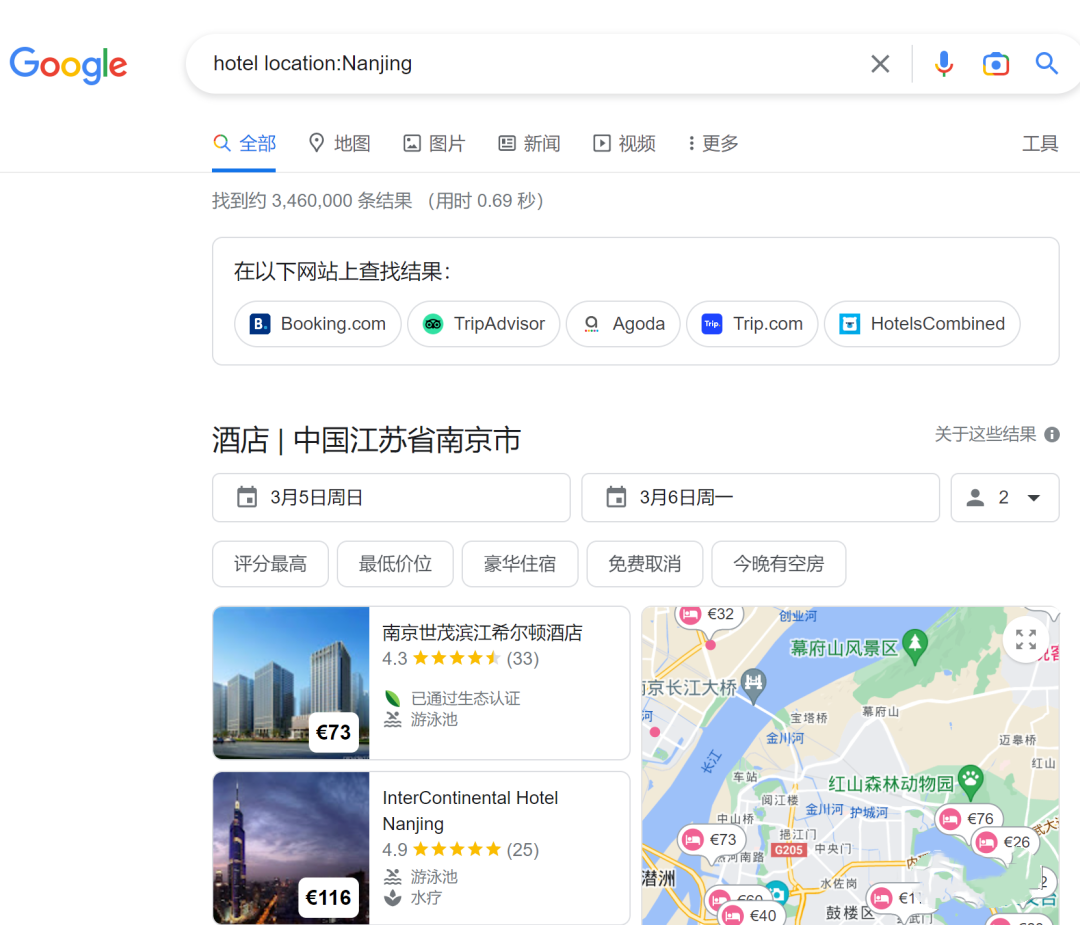Open TripAdvisor chip
This screenshot has width=1080, height=925.
(484, 324)
